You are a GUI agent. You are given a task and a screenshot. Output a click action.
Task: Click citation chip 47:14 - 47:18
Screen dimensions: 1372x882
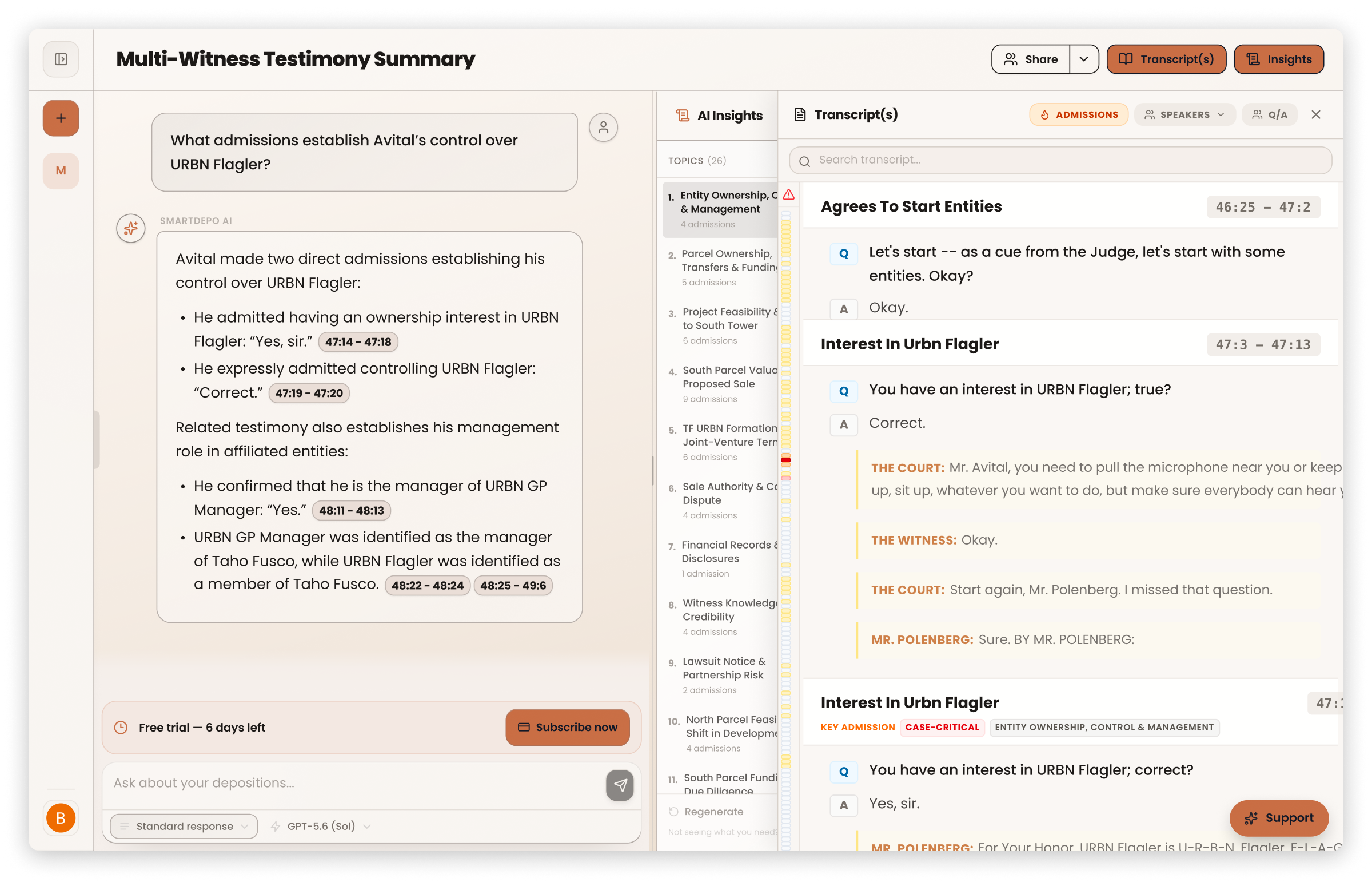[358, 342]
